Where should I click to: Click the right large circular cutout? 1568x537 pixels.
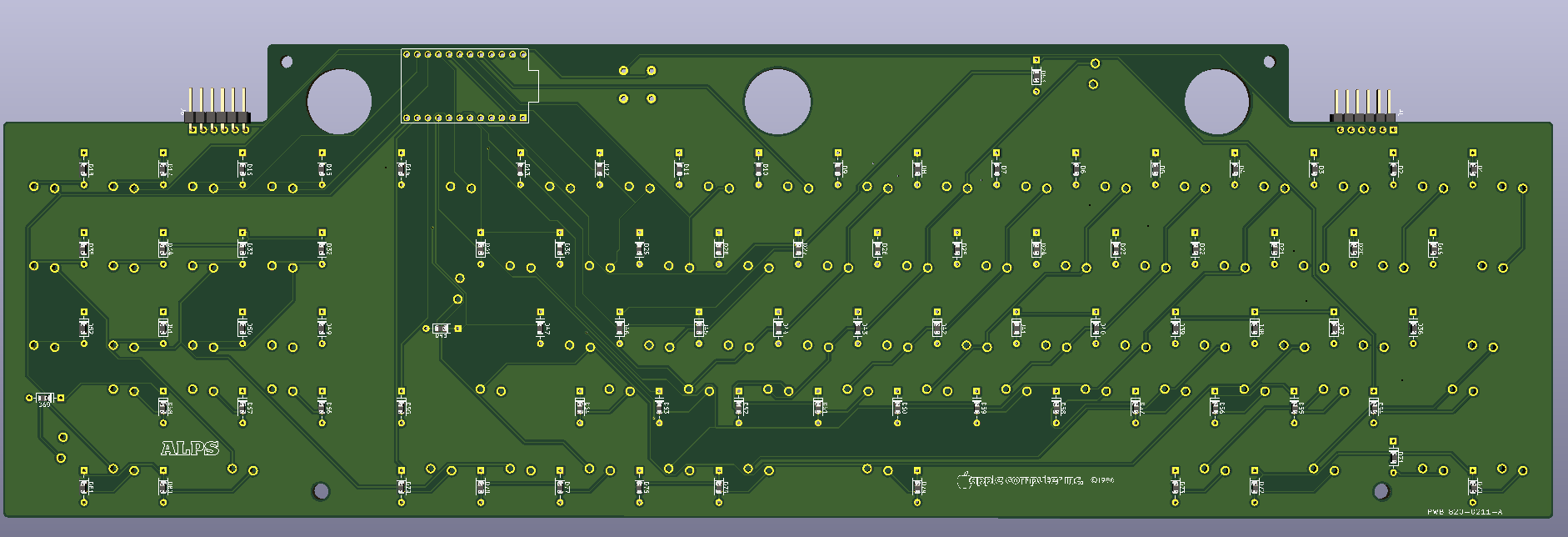[1216, 102]
